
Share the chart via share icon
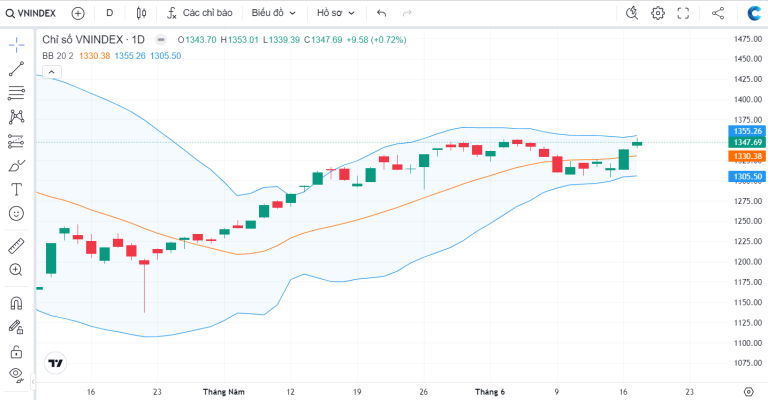718,13
